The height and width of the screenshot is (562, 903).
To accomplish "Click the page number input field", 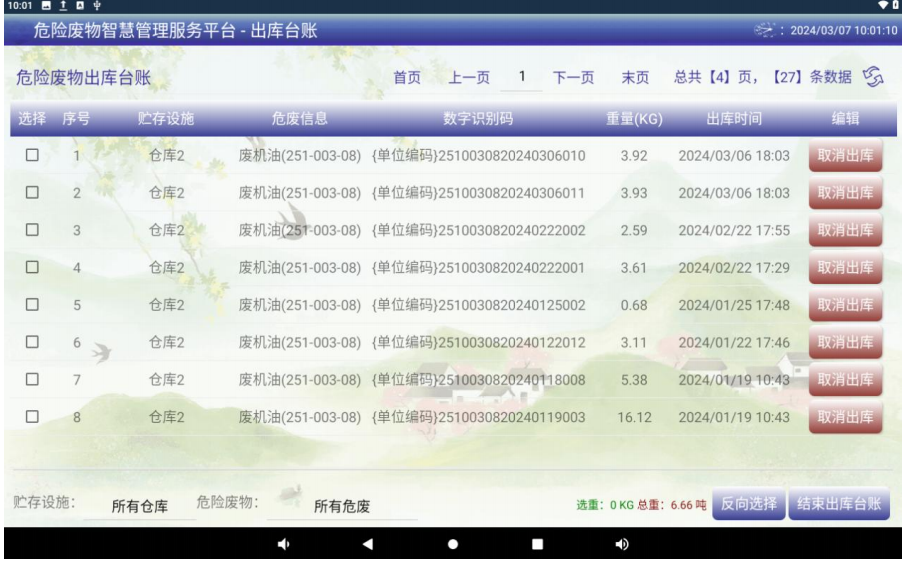I will pyautogui.click(x=521, y=77).
